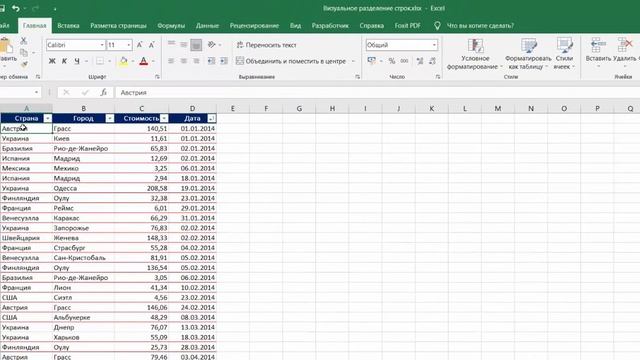The height and width of the screenshot is (360, 640).
Task: Click the Вставить cells button
Action: (598, 53)
